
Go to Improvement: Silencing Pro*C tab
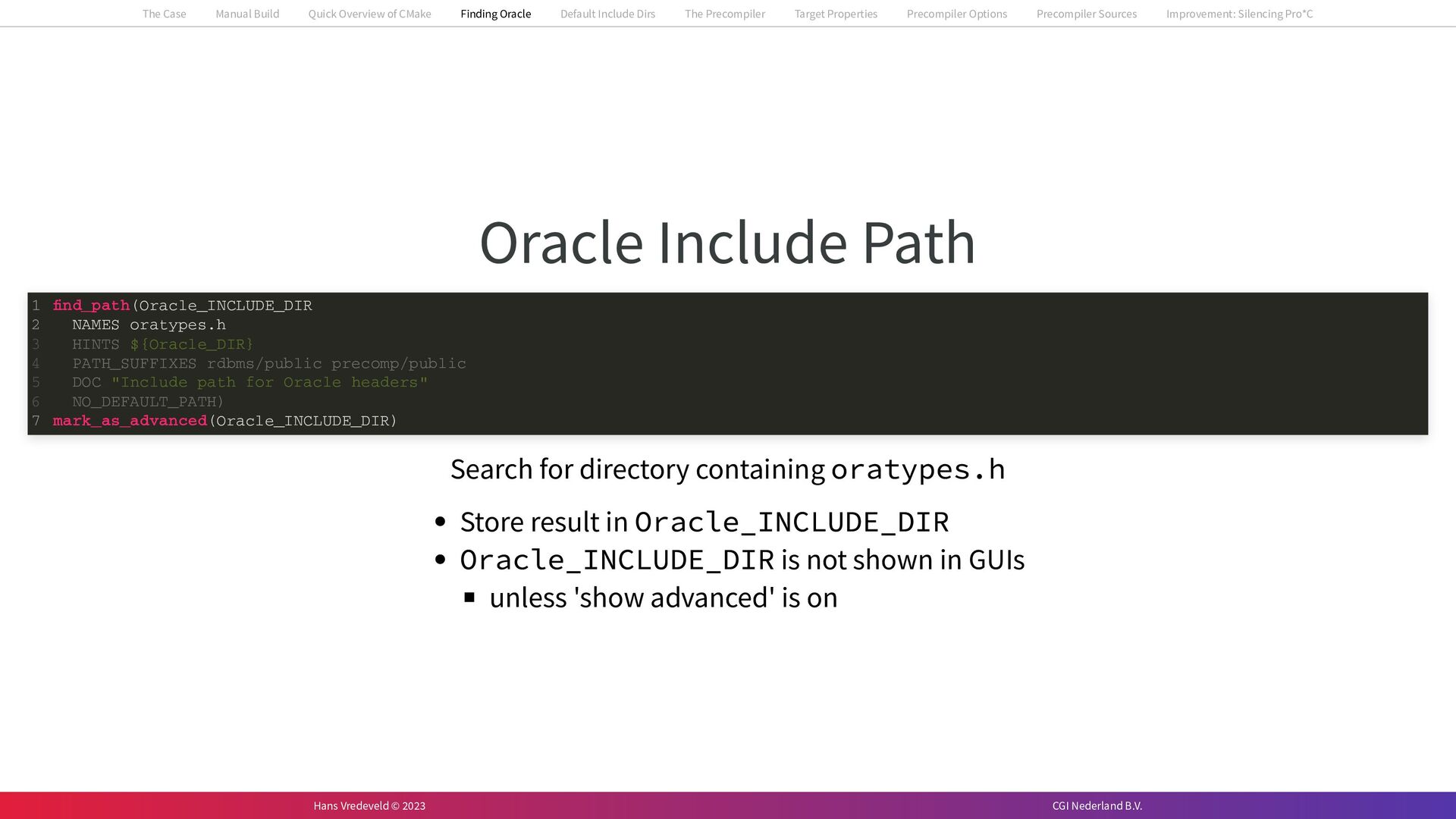click(1239, 14)
